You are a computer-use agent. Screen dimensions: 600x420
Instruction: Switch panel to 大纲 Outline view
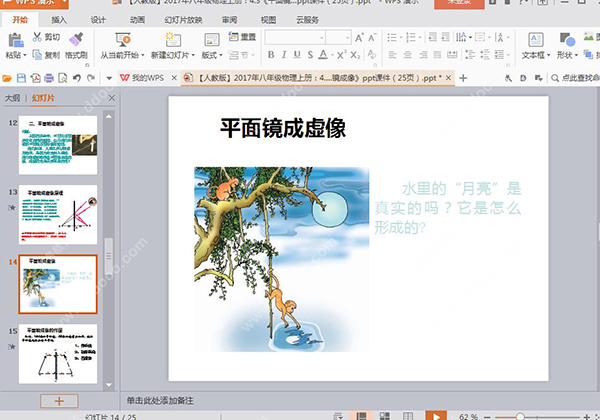coord(12,98)
